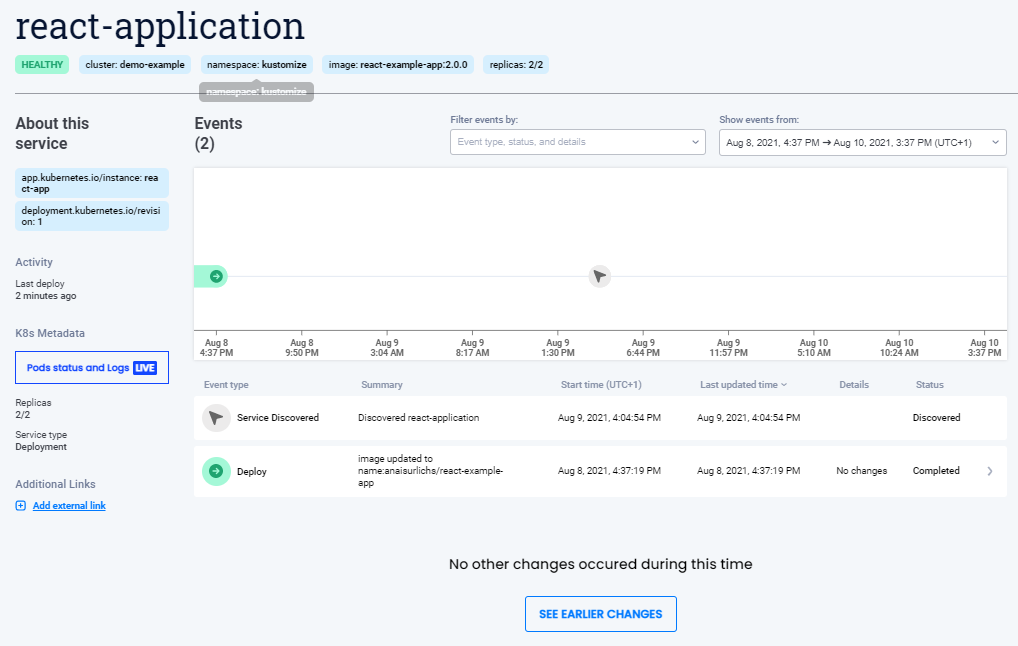The width and height of the screenshot is (1018, 646).
Task: Click the namespace: kustomize tag
Action: click(256, 65)
